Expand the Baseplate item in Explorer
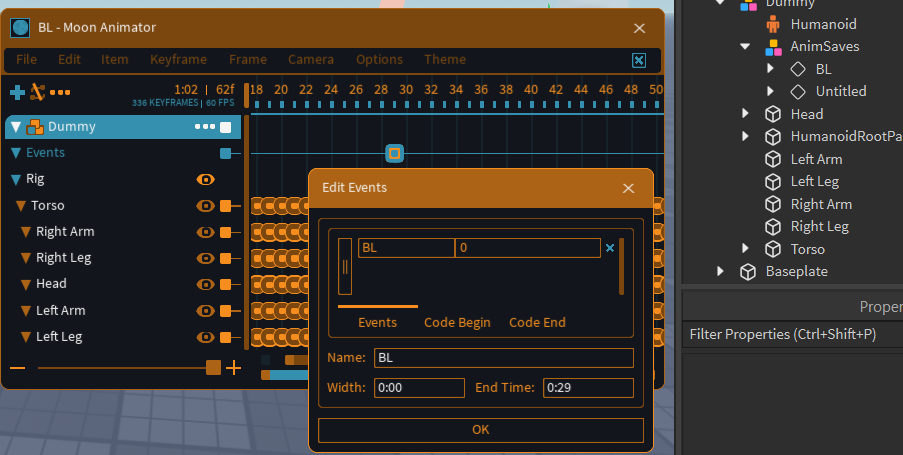The width and height of the screenshot is (903, 455). (720, 271)
